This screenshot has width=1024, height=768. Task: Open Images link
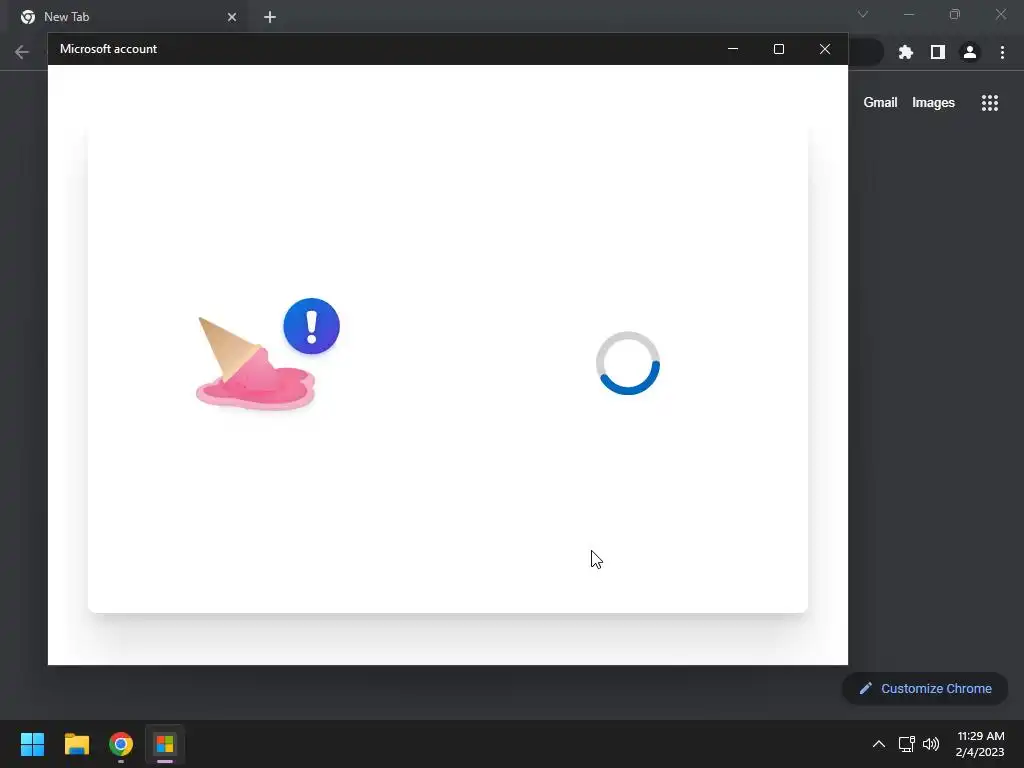(x=933, y=103)
